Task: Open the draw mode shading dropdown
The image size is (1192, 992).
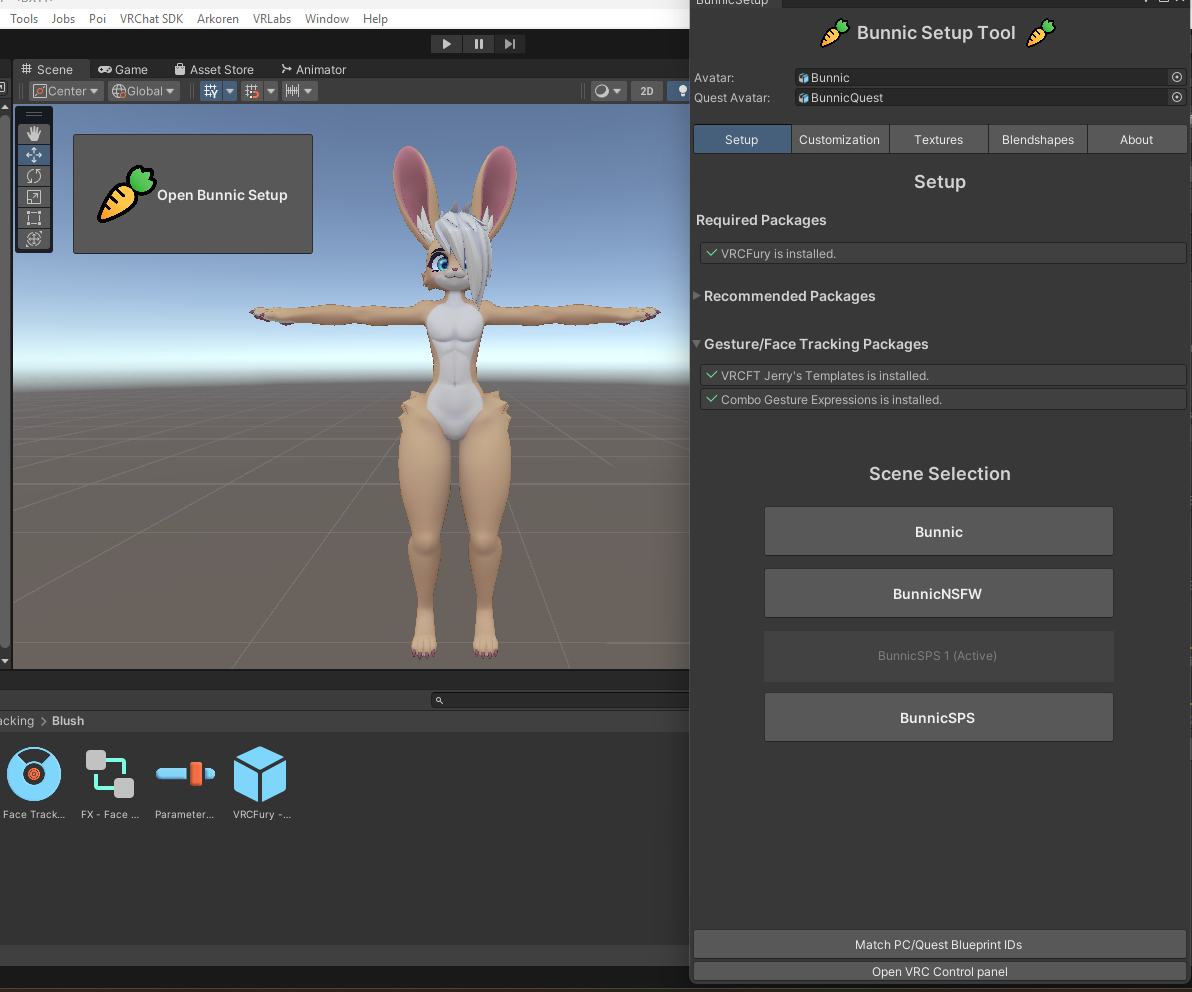Action: click(608, 91)
